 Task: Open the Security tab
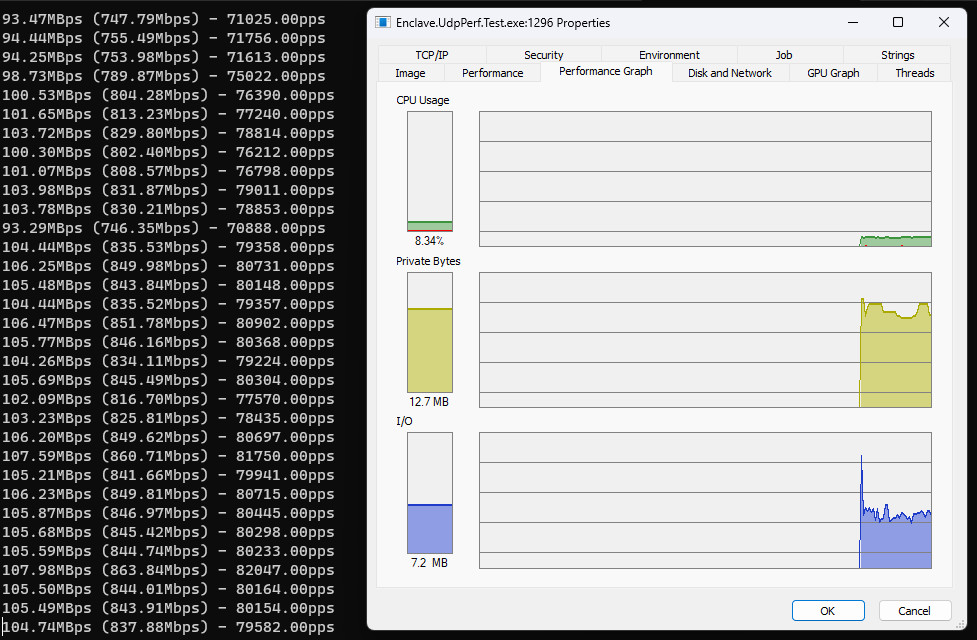[543, 55]
